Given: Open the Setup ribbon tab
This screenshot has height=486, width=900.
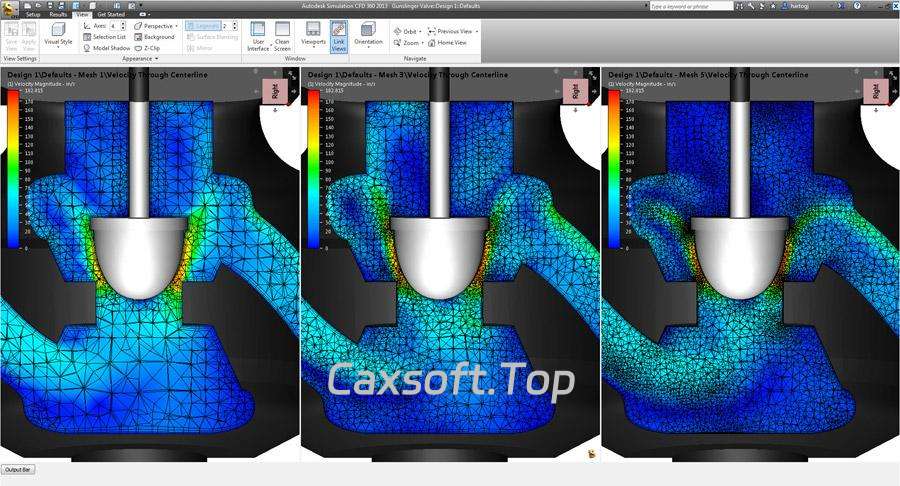Looking at the screenshot, I should [33, 15].
